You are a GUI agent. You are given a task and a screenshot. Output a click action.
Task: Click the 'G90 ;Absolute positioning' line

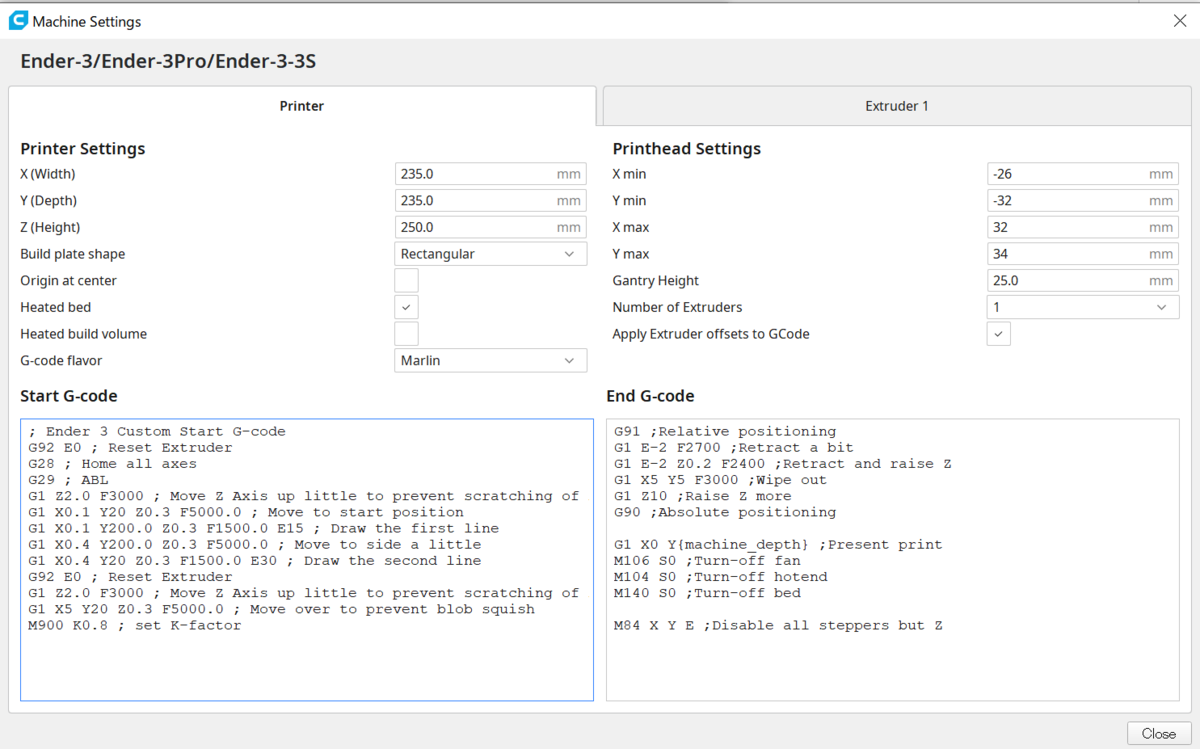pyautogui.click(x=725, y=512)
